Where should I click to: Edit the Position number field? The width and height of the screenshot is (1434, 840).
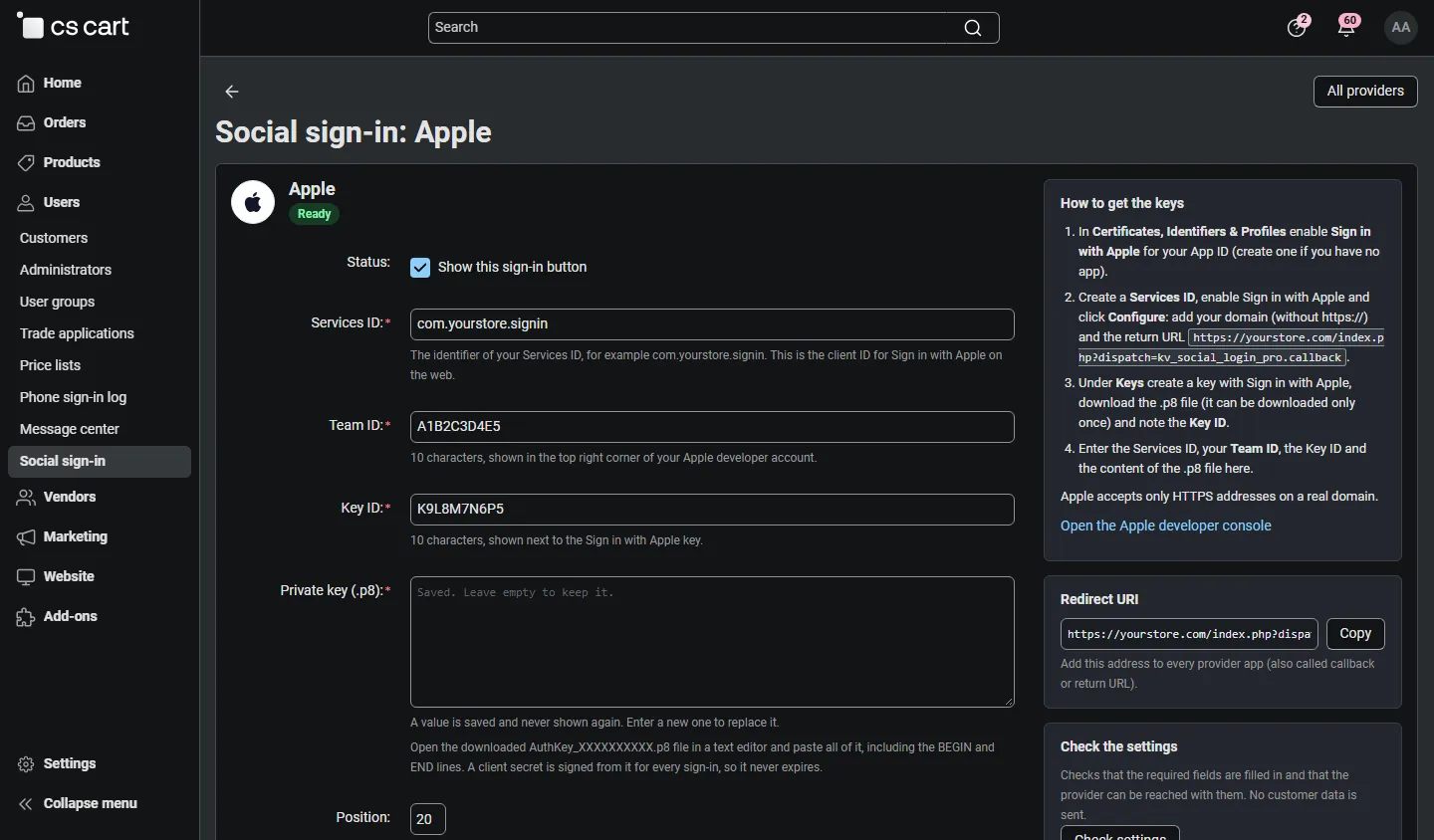[428, 819]
